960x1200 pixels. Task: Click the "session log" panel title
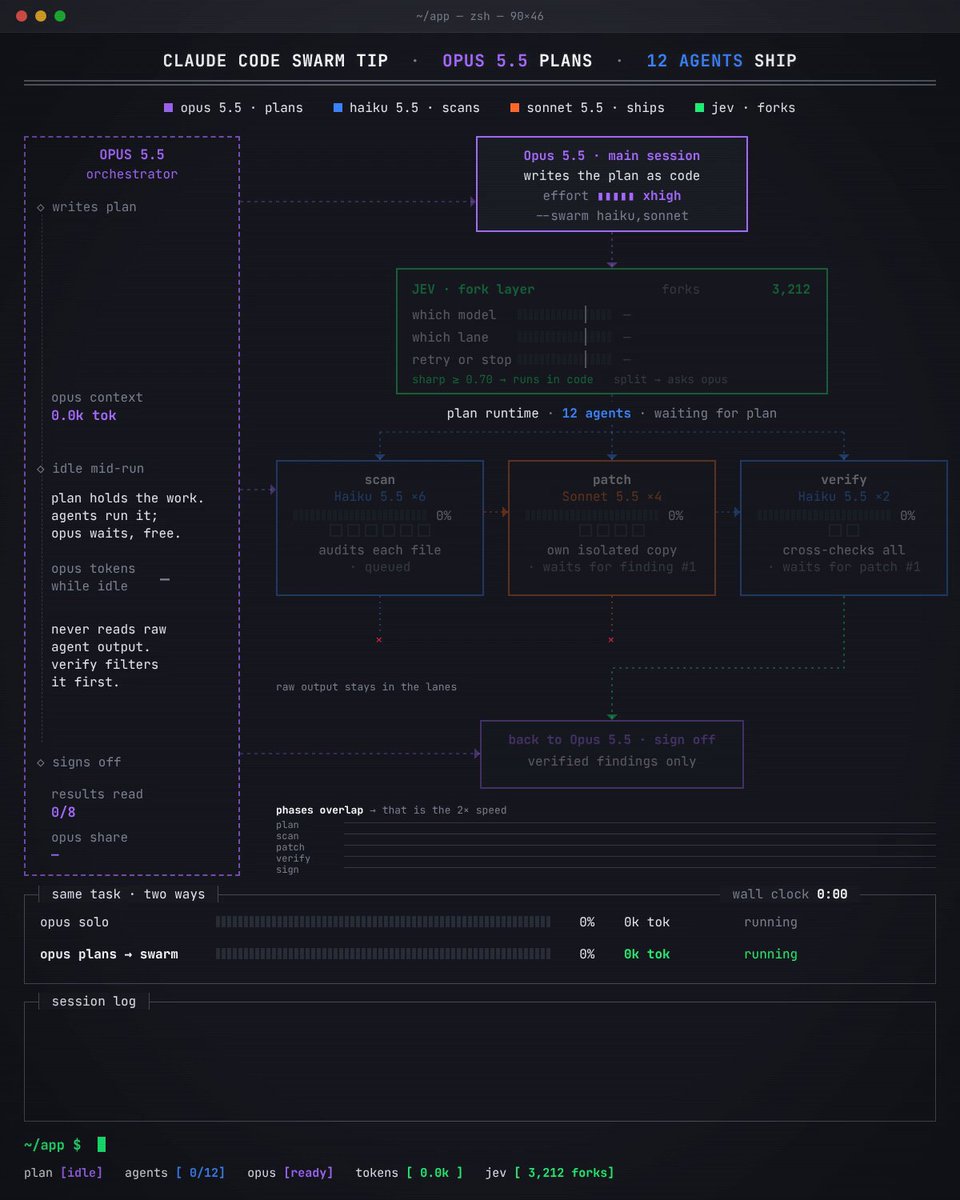click(x=94, y=1001)
